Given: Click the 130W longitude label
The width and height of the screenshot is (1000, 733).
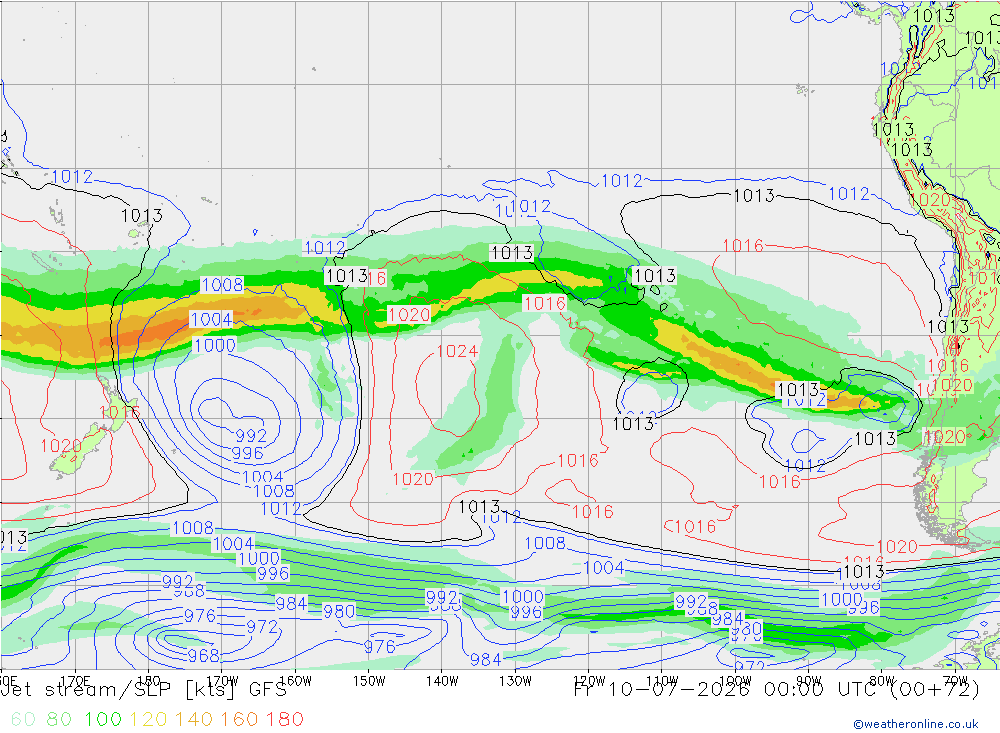Looking at the screenshot, I should coord(515,681).
